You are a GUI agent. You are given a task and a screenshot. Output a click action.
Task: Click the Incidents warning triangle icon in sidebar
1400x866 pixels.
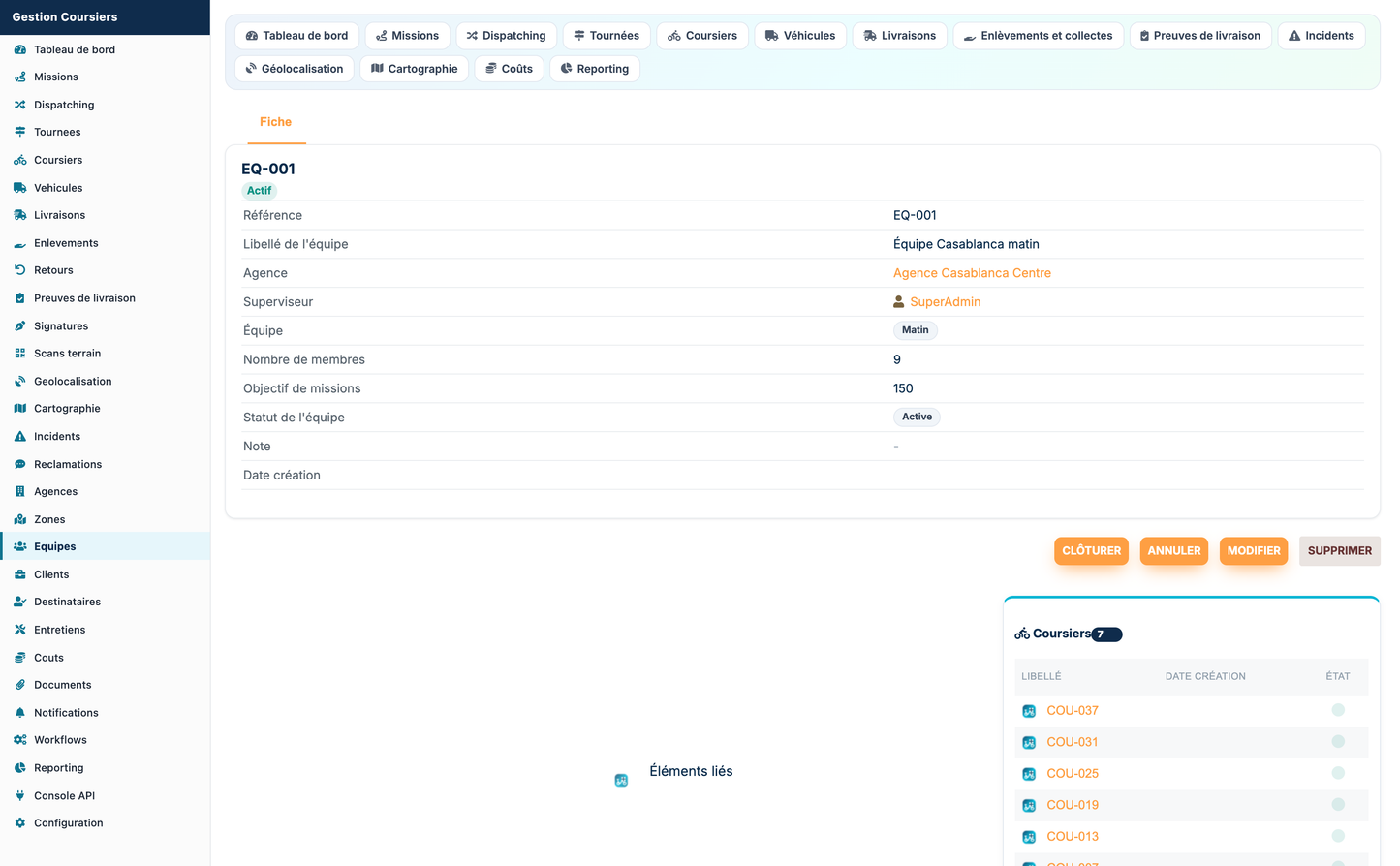[19, 437]
